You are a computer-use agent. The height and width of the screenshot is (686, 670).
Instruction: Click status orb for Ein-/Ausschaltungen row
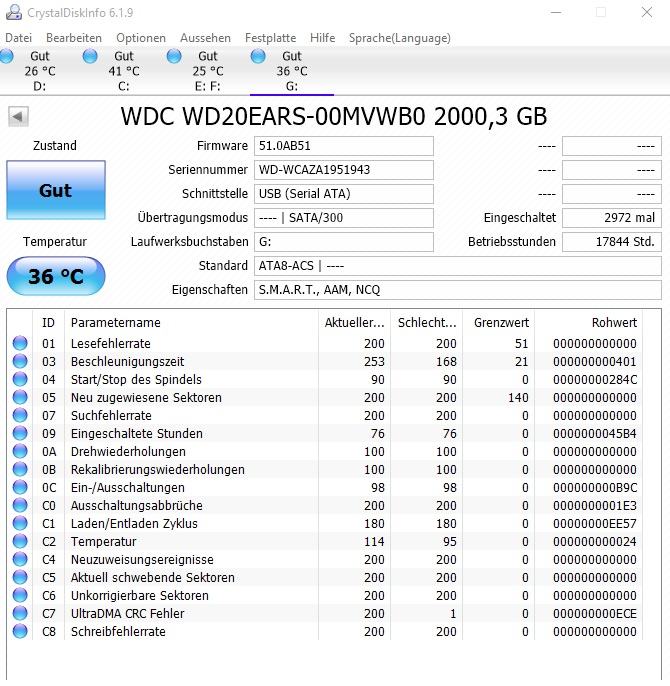[x=20, y=487]
